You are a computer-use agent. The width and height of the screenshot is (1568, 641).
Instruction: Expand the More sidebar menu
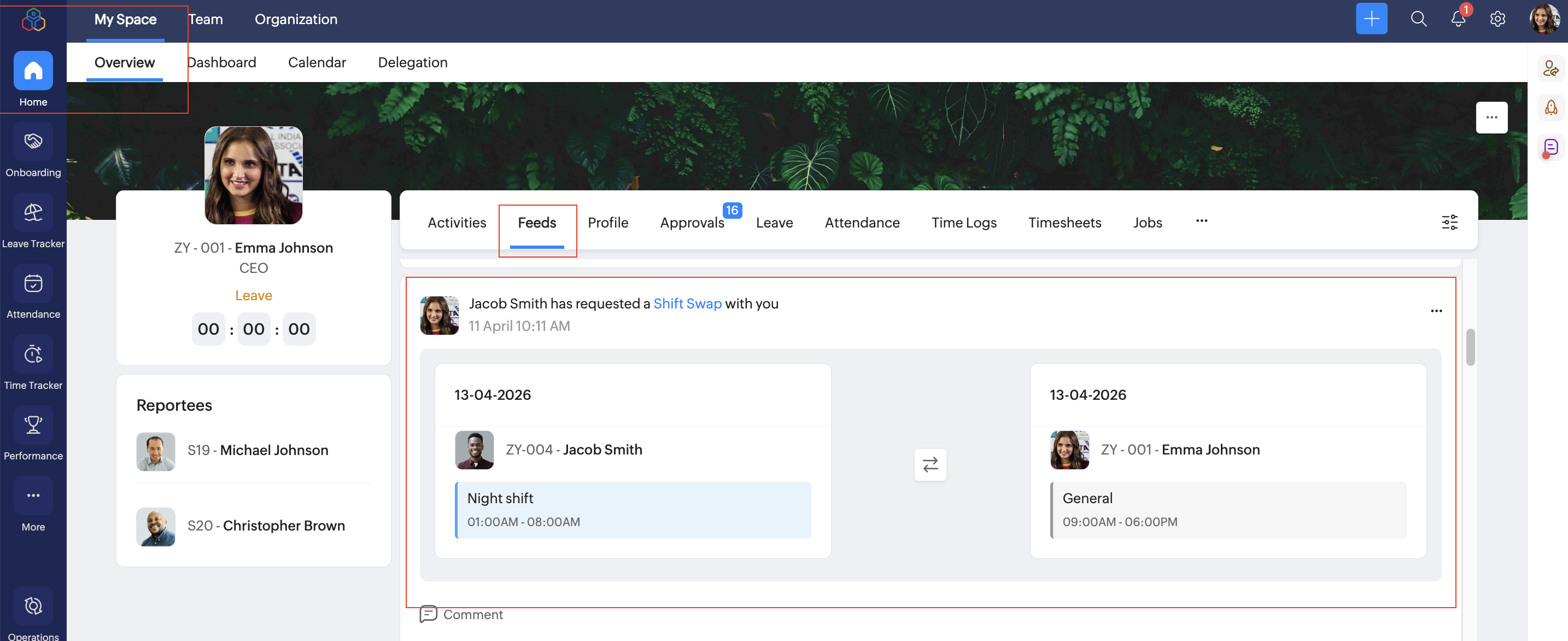pyautogui.click(x=33, y=496)
